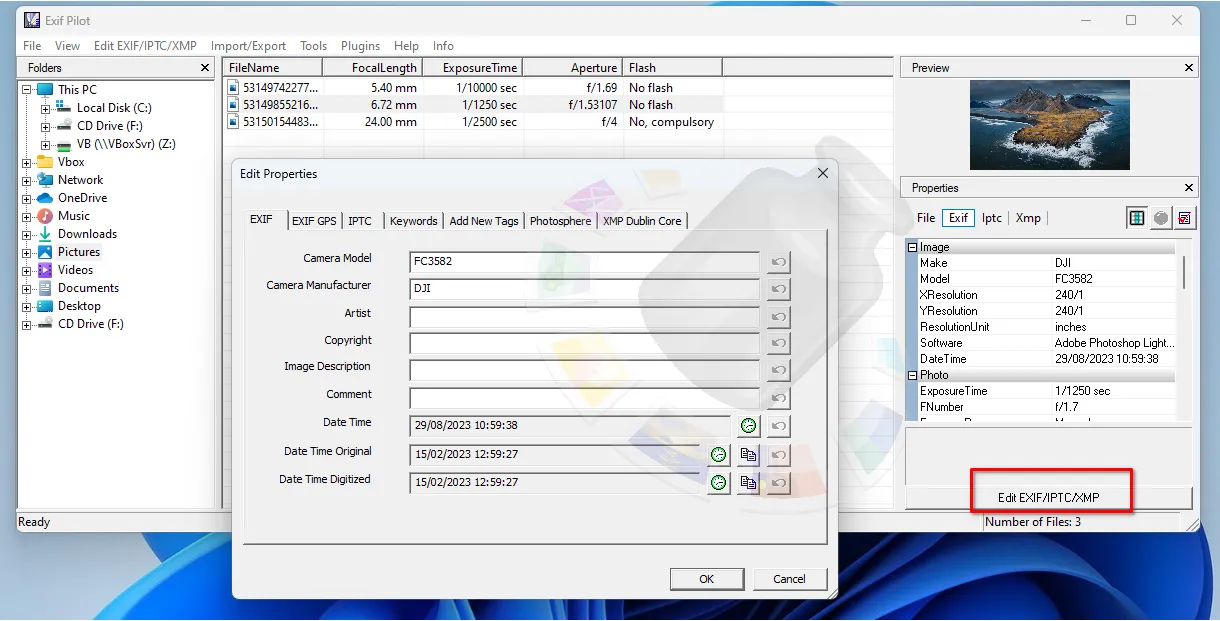Show the File properties tab
This screenshot has height=621, width=1220.
coord(926,218)
